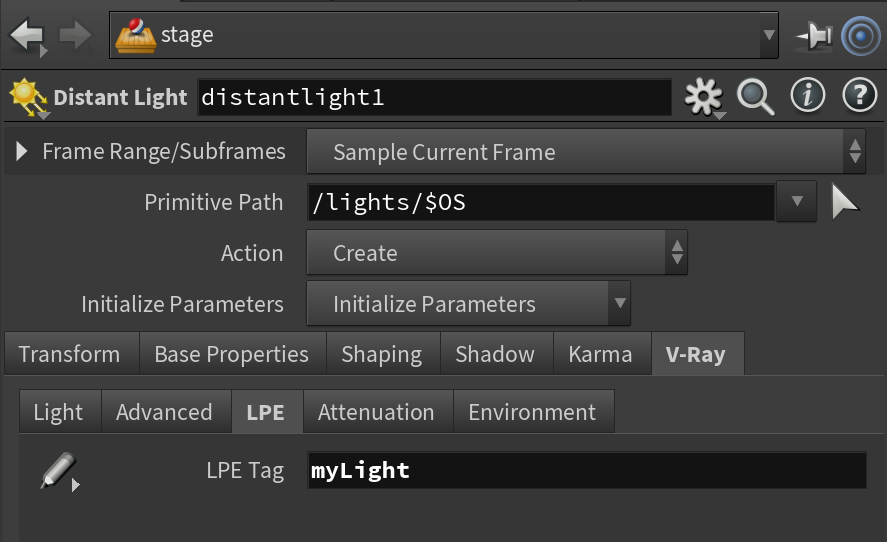Click the magnifying glass search icon
The height and width of the screenshot is (542, 887).
click(755, 97)
